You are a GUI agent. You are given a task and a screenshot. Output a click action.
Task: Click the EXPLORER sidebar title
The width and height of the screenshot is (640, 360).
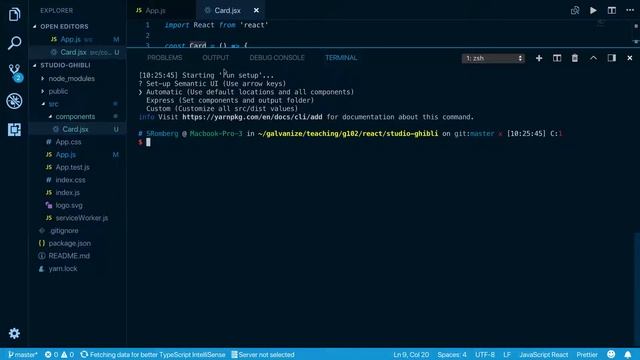point(56,10)
